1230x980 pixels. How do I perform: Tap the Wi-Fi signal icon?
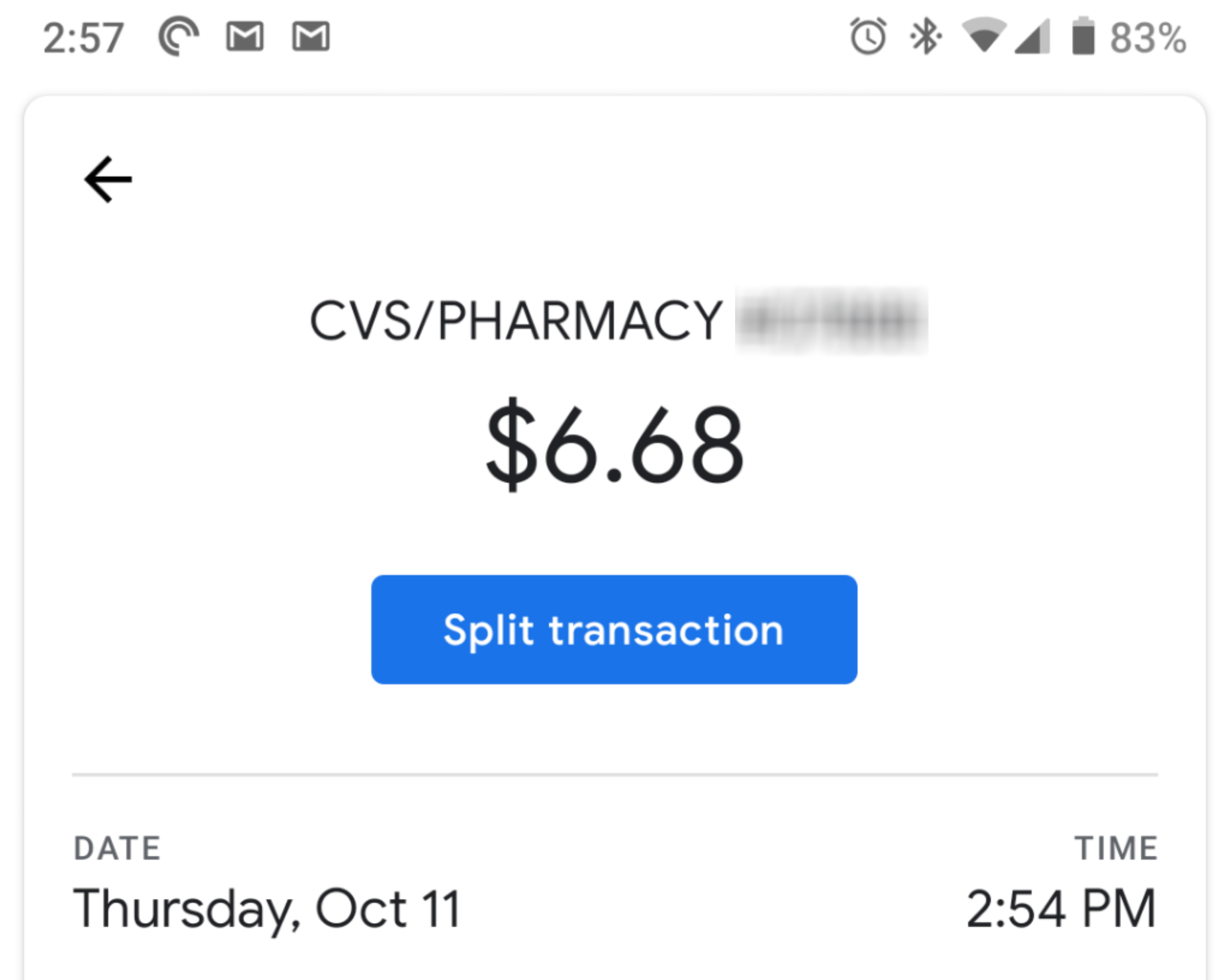[x=983, y=36]
